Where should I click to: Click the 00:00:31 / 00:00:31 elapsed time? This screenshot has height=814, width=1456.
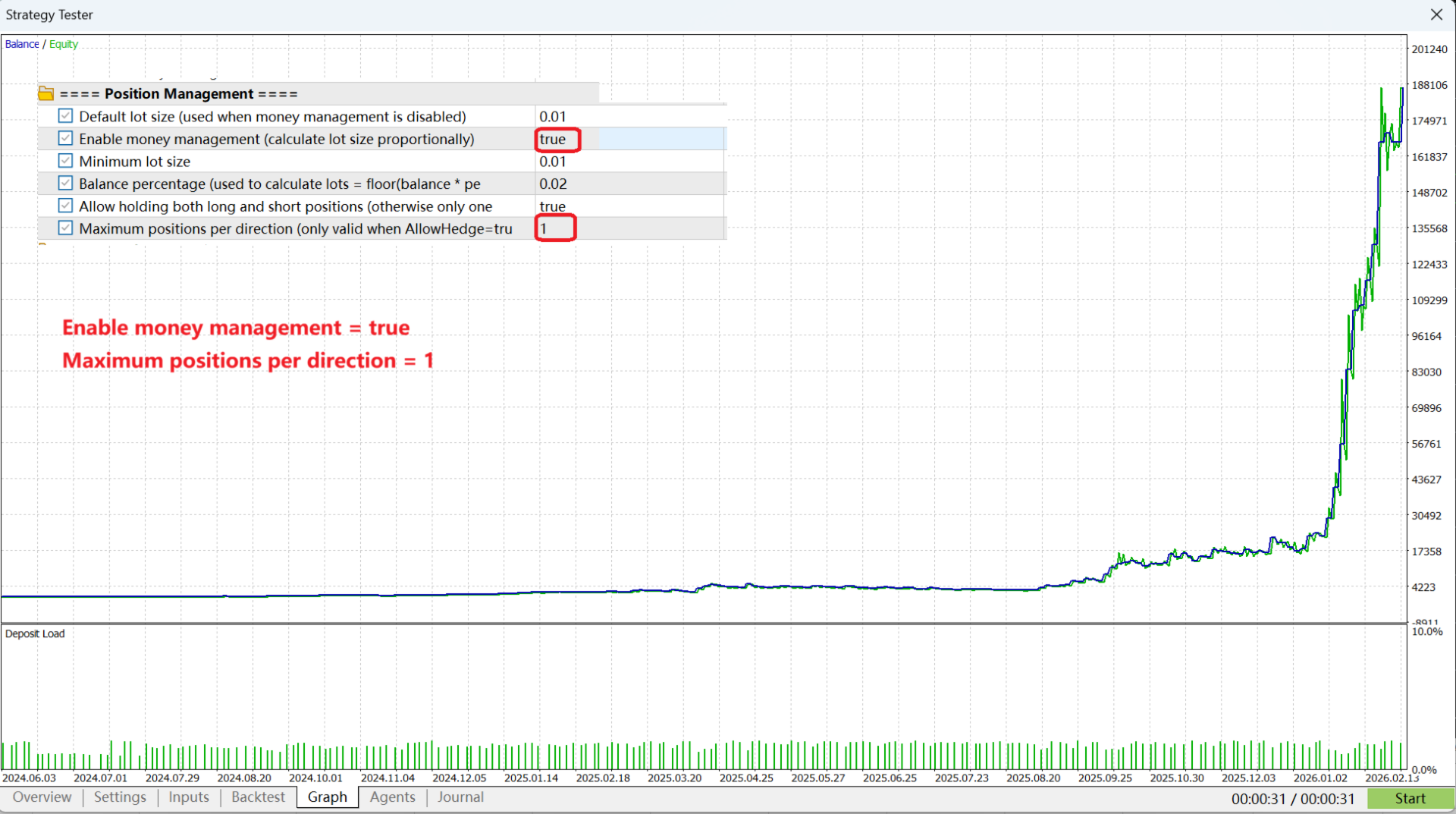click(1293, 798)
